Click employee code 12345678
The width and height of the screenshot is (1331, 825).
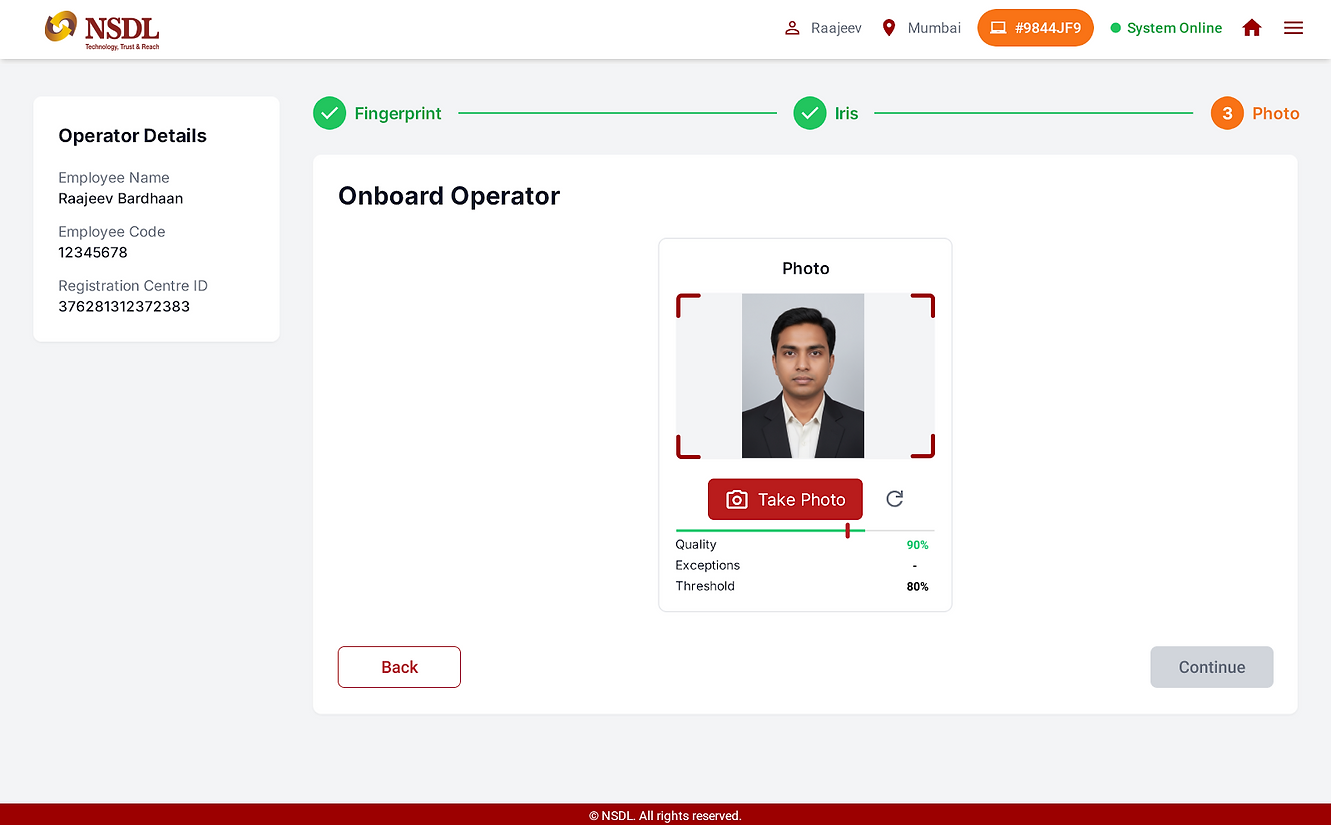(93, 252)
